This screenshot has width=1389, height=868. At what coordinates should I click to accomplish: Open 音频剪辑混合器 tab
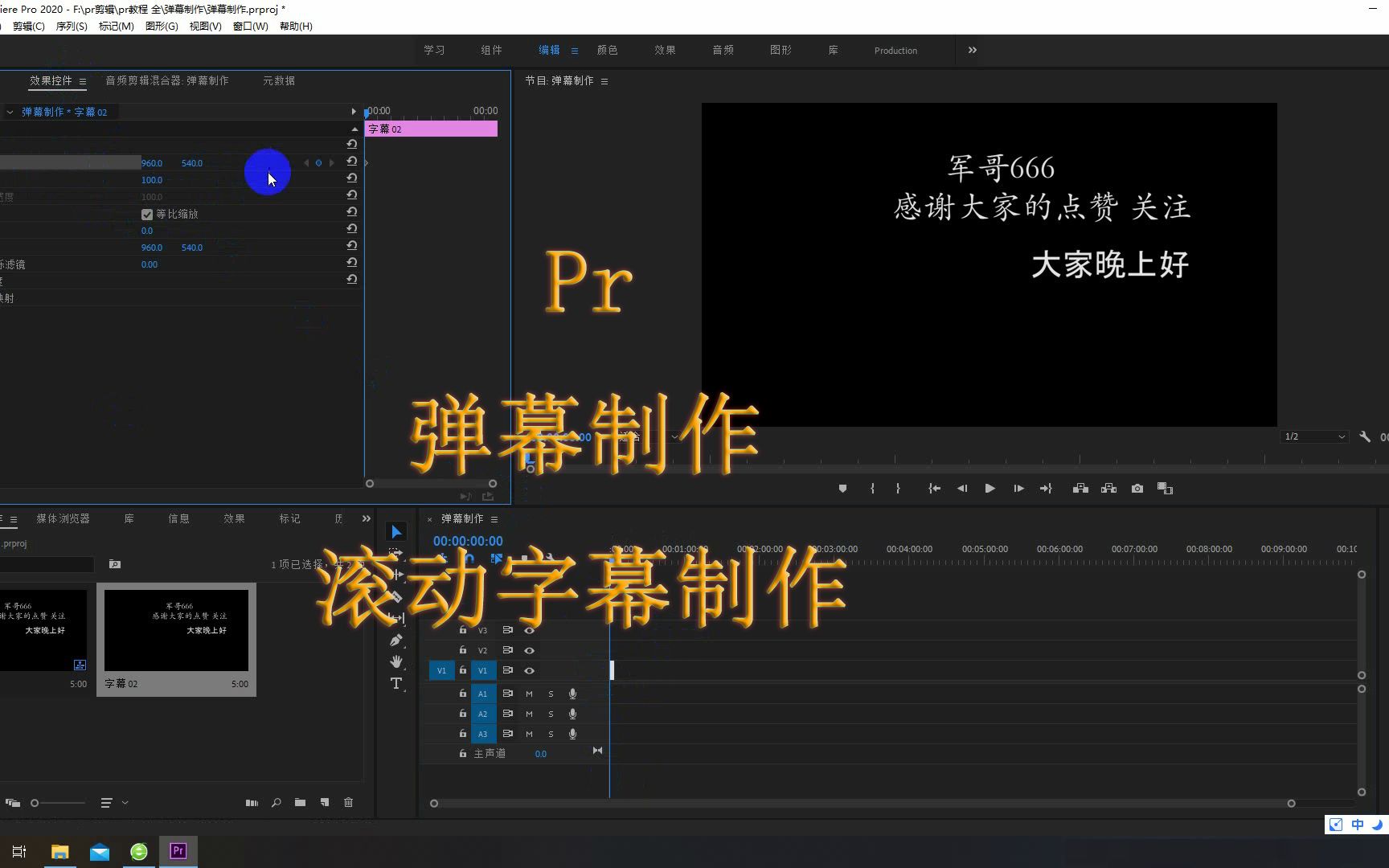[x=167, y=80]
